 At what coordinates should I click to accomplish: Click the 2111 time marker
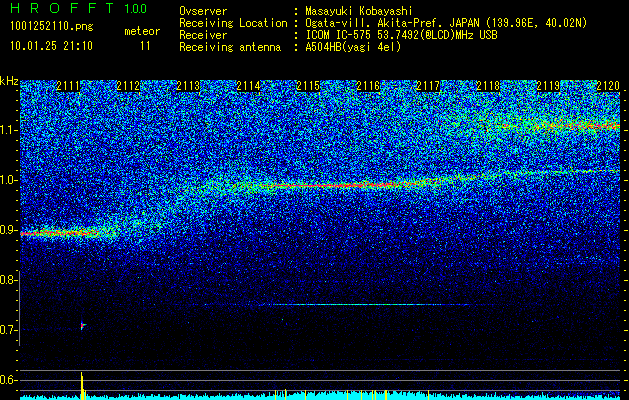[x=68, y=86]
